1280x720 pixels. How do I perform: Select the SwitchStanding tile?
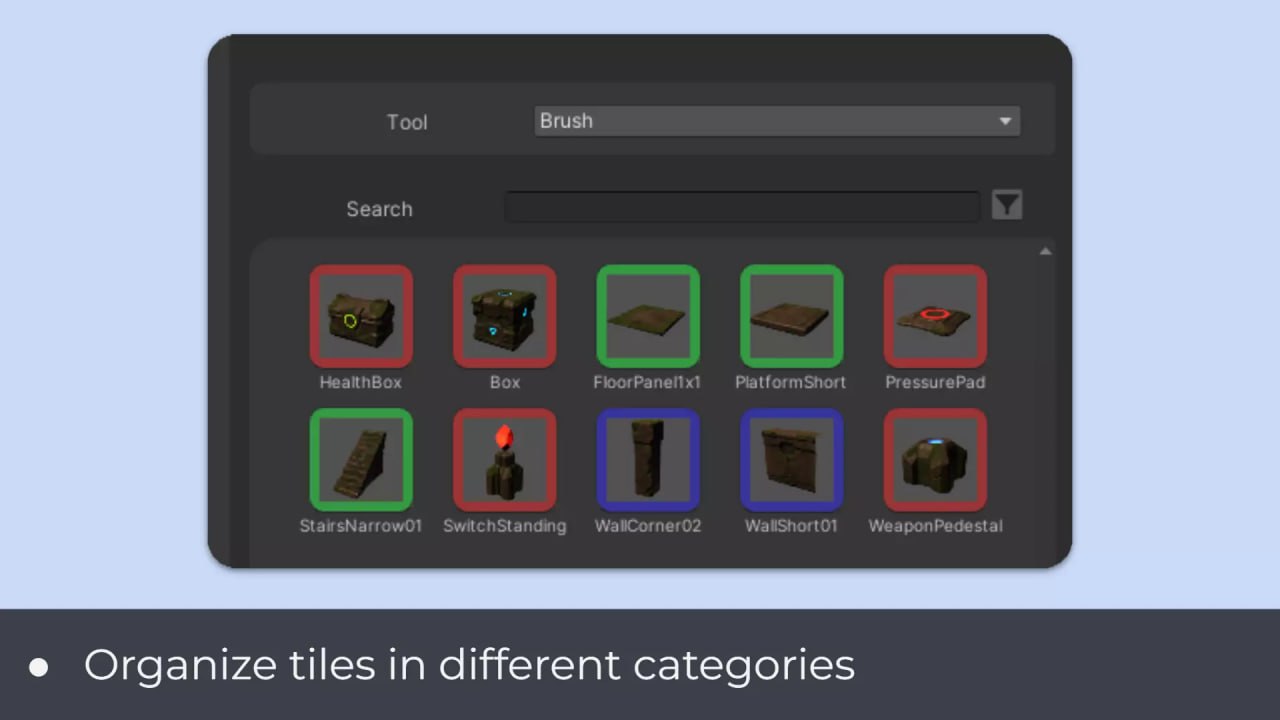(x=504, y=459)
